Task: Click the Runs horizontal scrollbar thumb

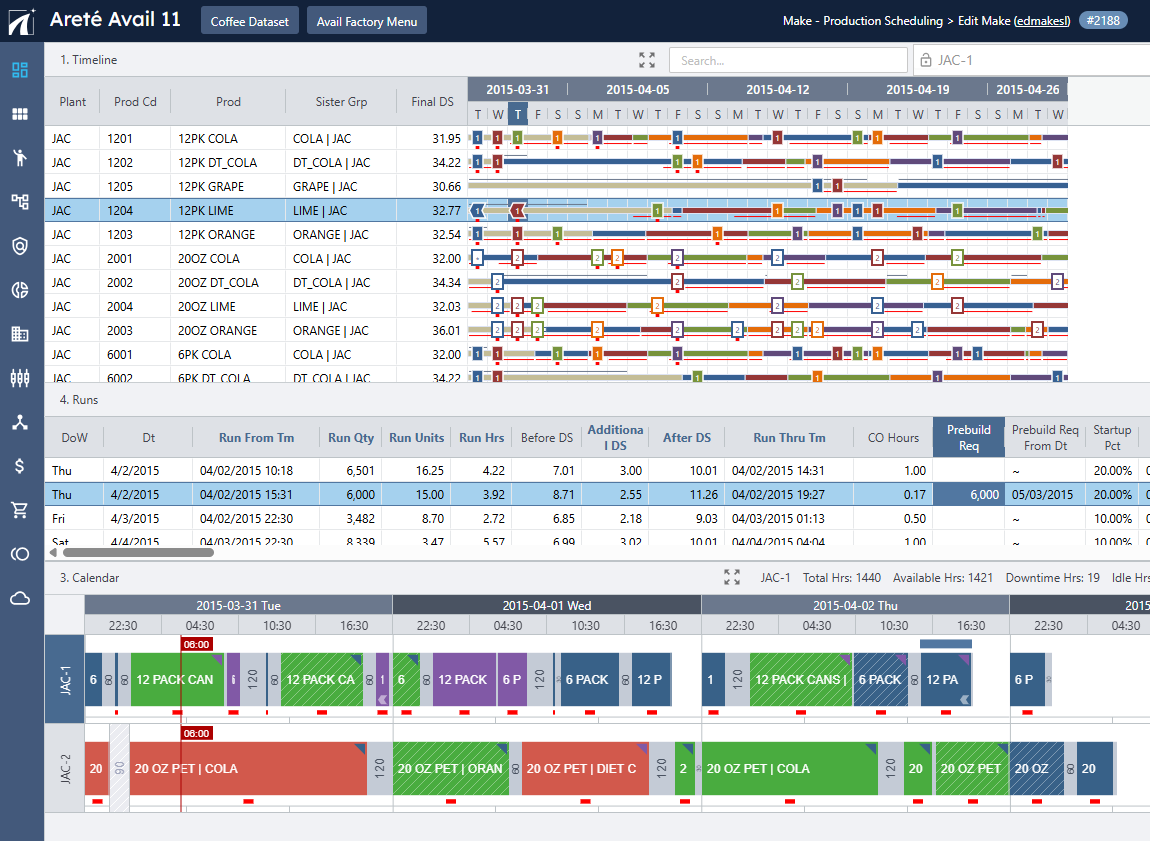Action: 138,553
